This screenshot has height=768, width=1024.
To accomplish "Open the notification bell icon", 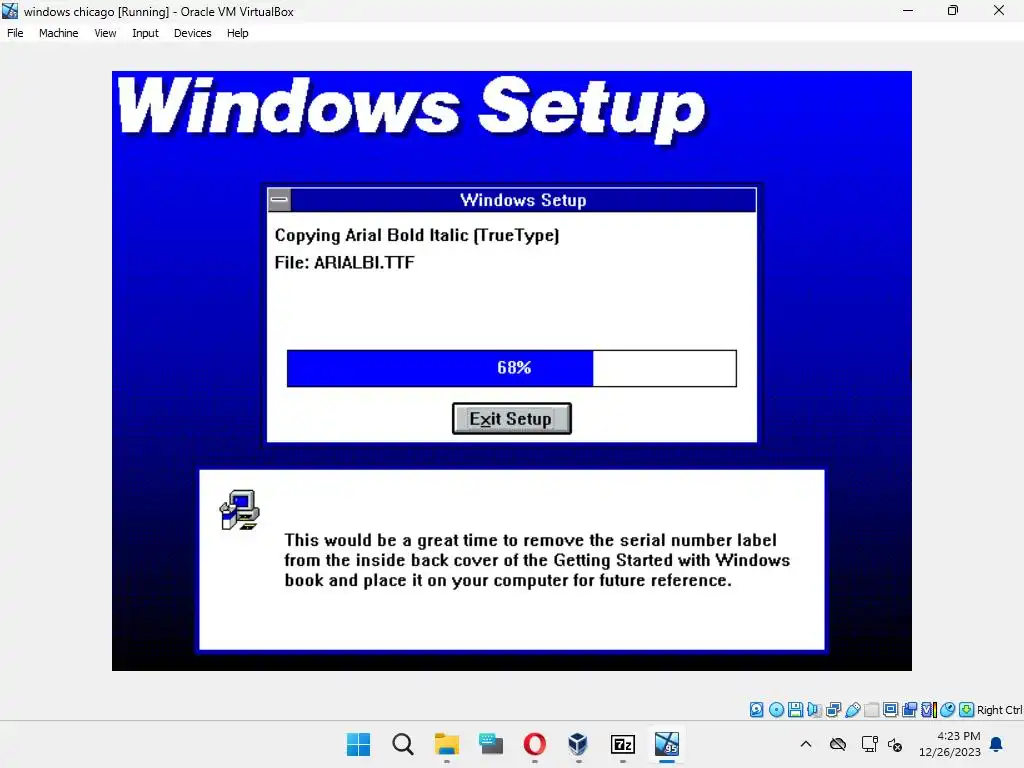I will tap(997, 744).
